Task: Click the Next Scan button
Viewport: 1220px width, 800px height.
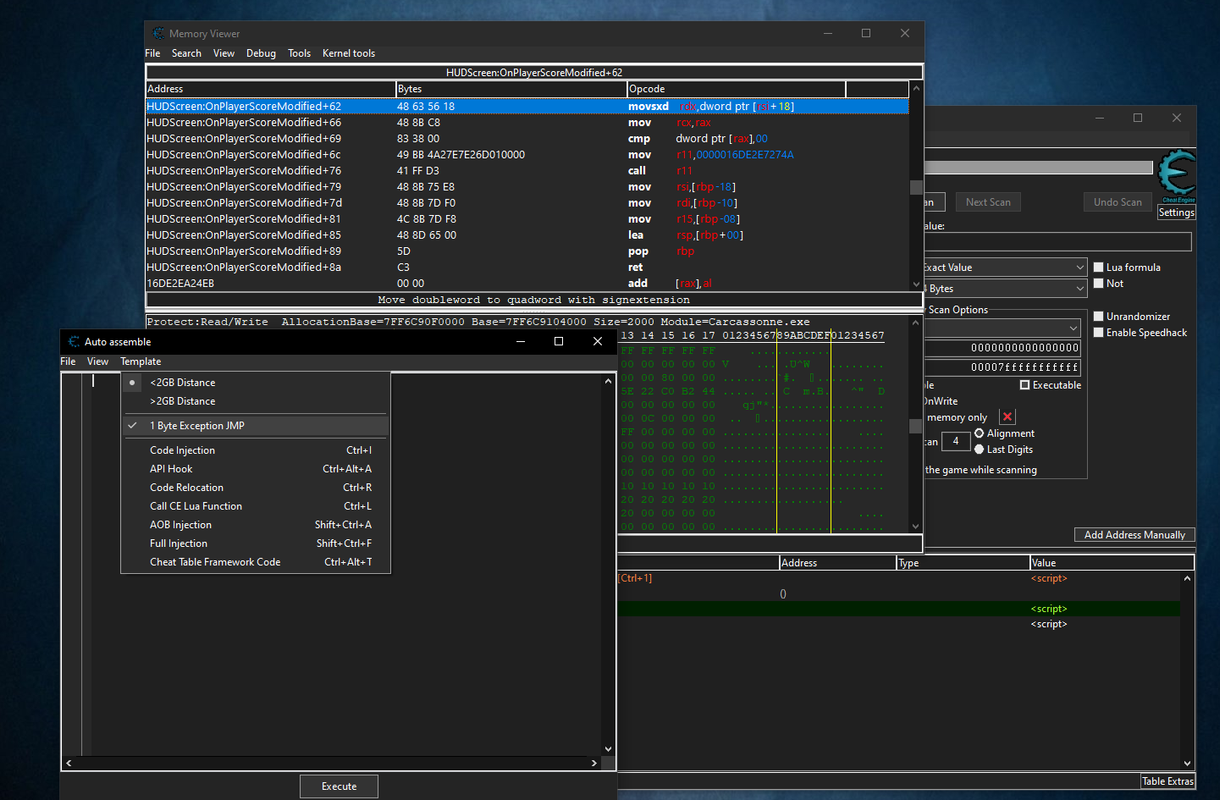Action: tap(988, 201)
